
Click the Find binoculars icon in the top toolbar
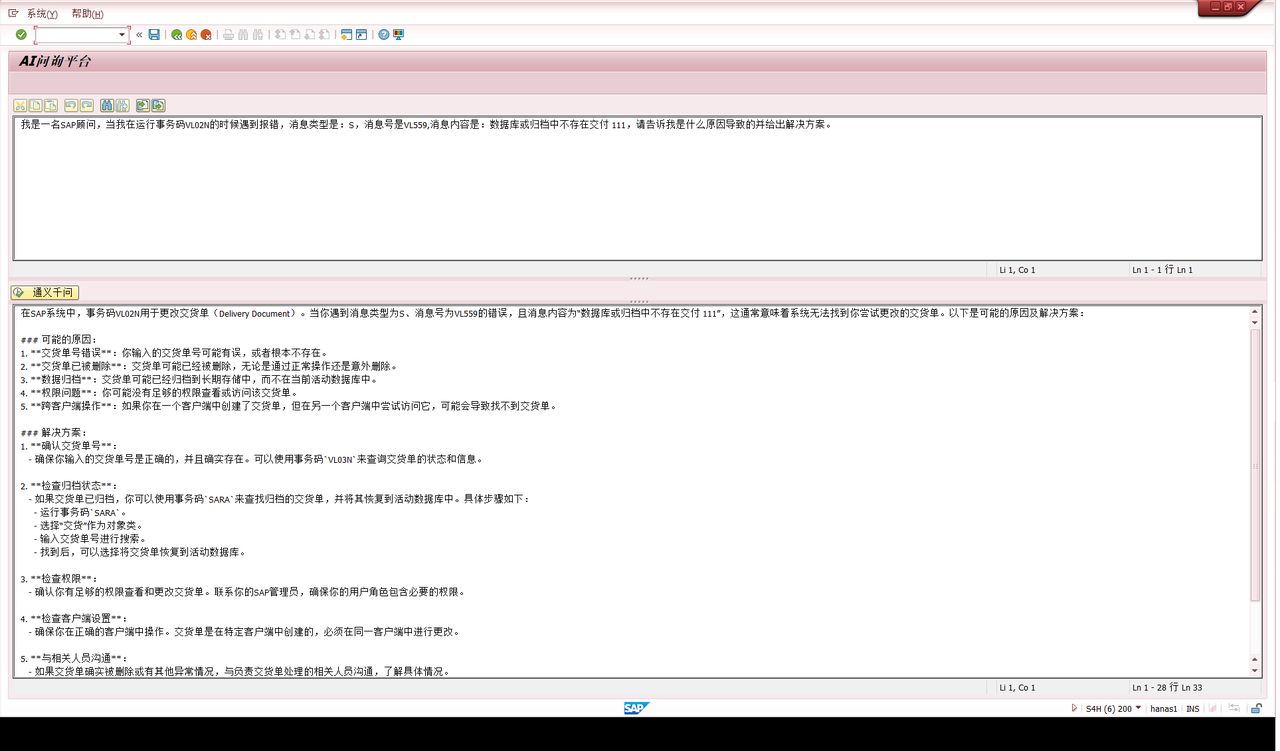click(x=243, y=34)
